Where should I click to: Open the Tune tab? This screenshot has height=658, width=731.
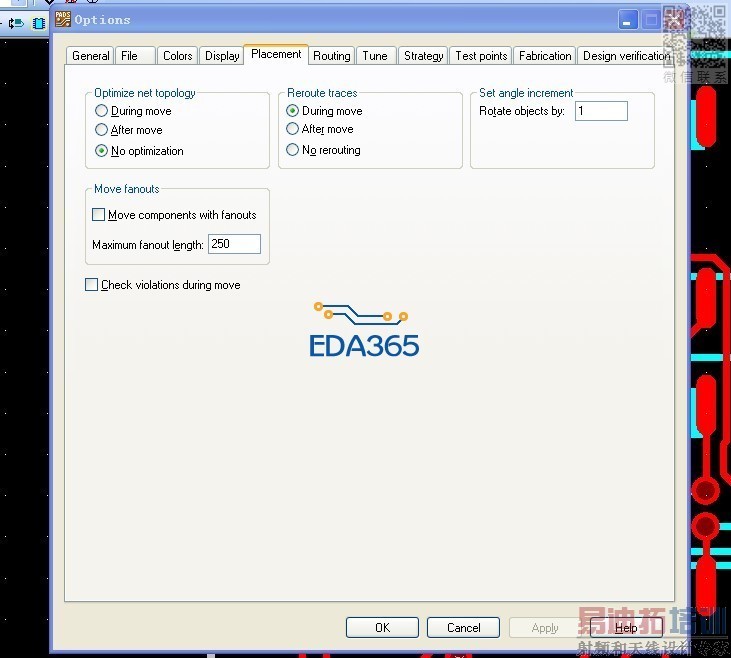[375, 56]
